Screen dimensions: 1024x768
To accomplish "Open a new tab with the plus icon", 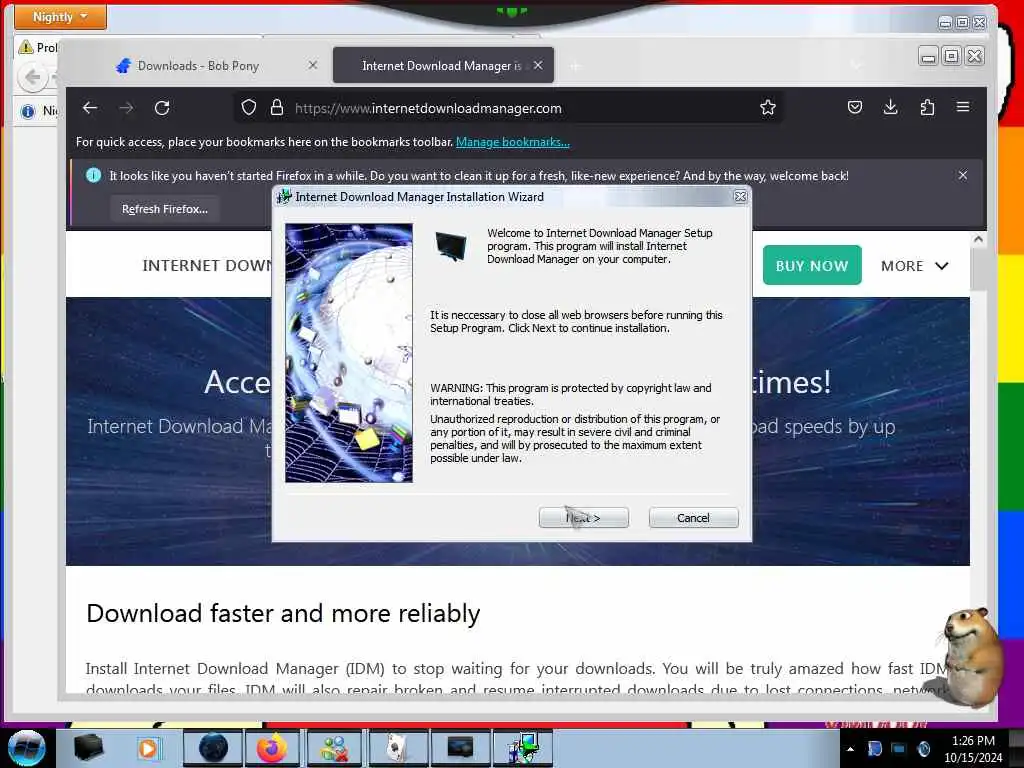I will [575, 66].
